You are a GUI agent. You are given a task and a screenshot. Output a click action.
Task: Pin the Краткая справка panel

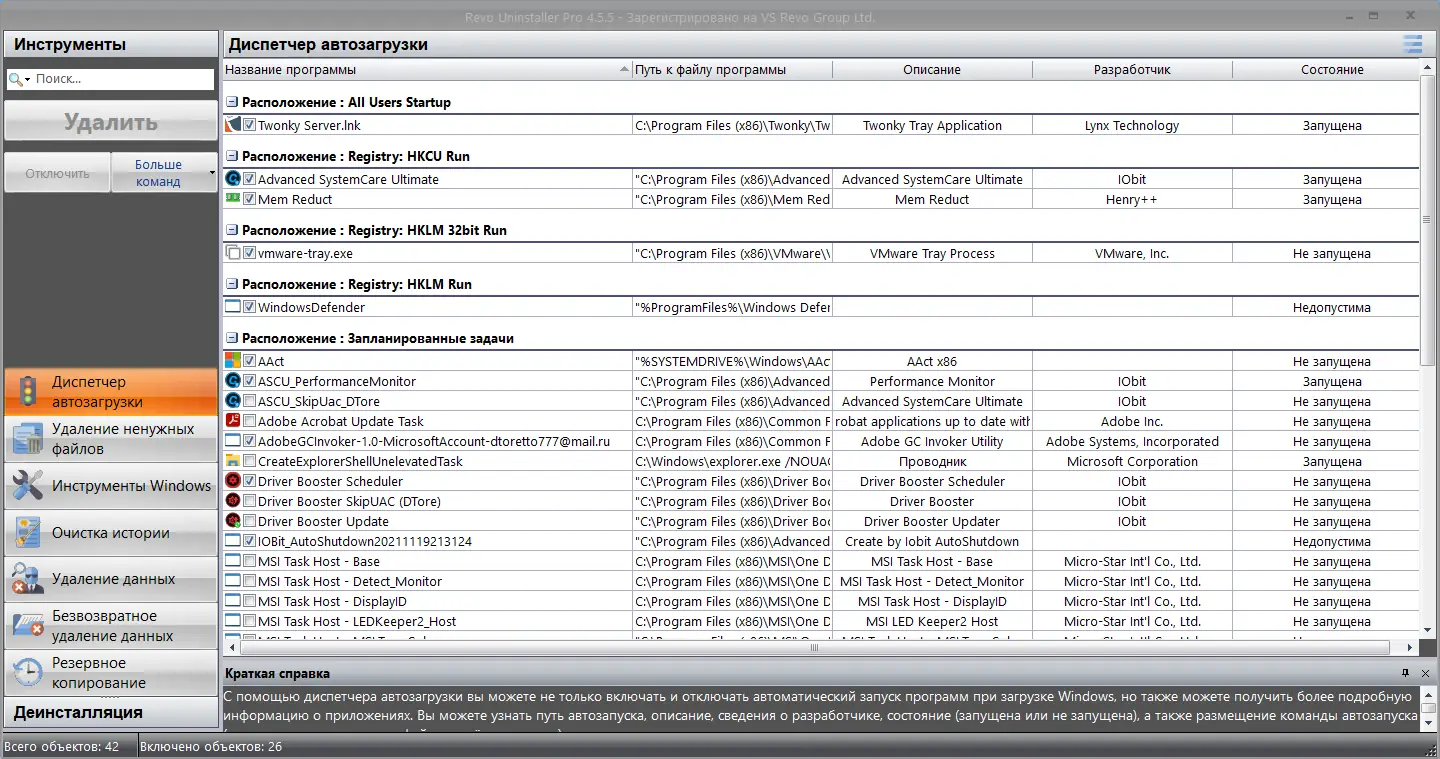(x=1405, y=673)
